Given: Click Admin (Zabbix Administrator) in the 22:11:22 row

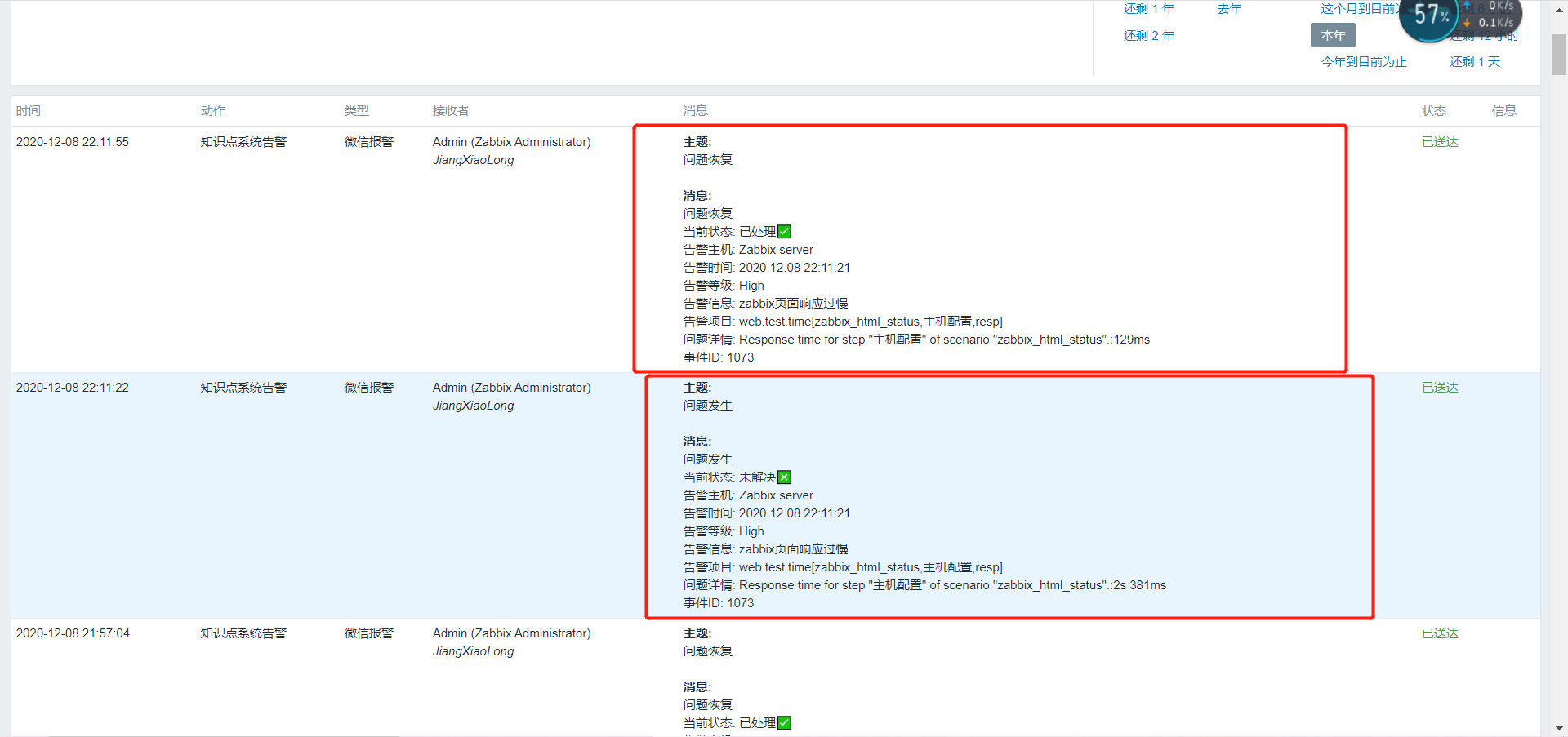Looking at the screenshot, I should tap(512, 388).
